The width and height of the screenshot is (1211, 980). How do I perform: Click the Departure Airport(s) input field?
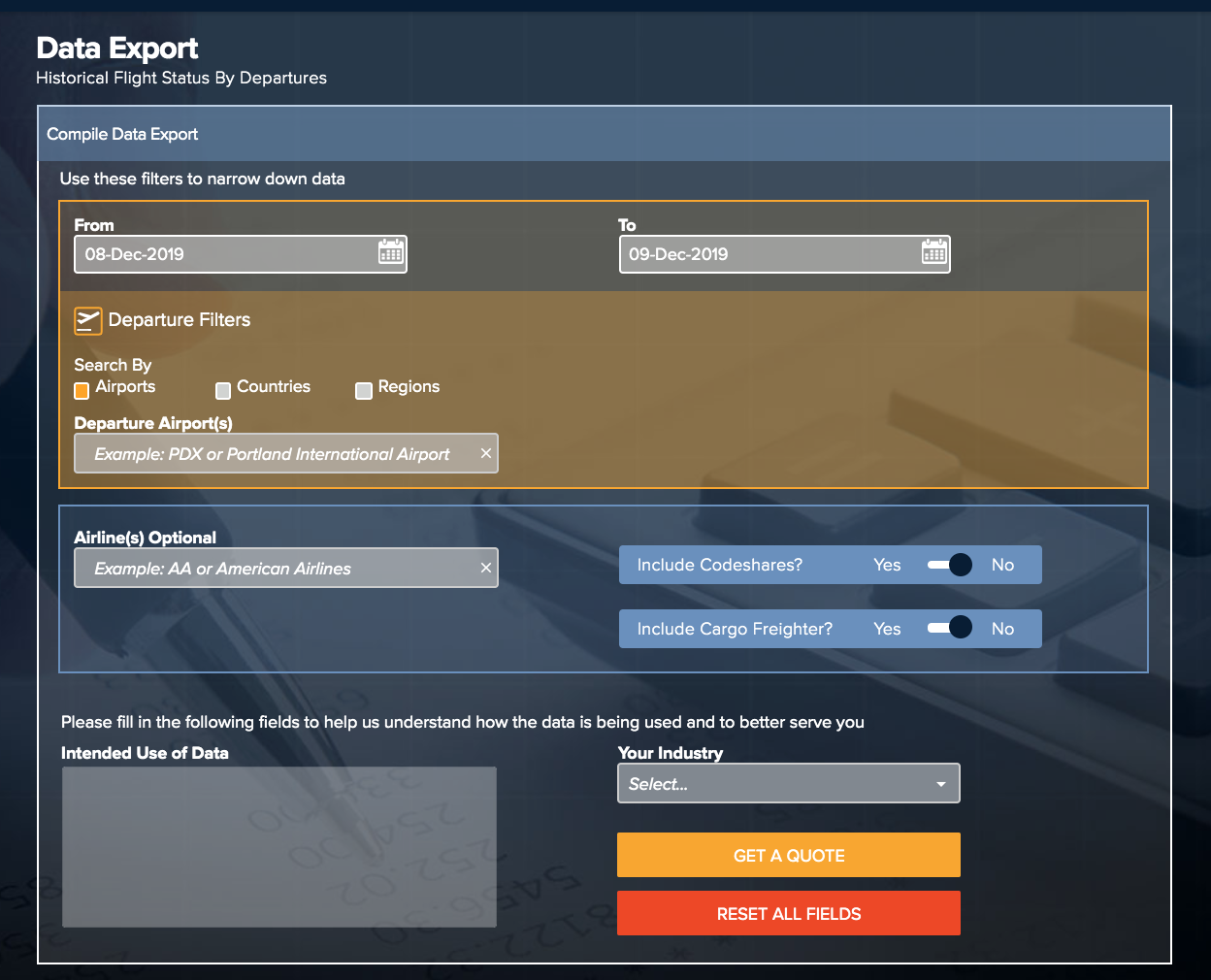pyautogui.click(x=272, y=453)
